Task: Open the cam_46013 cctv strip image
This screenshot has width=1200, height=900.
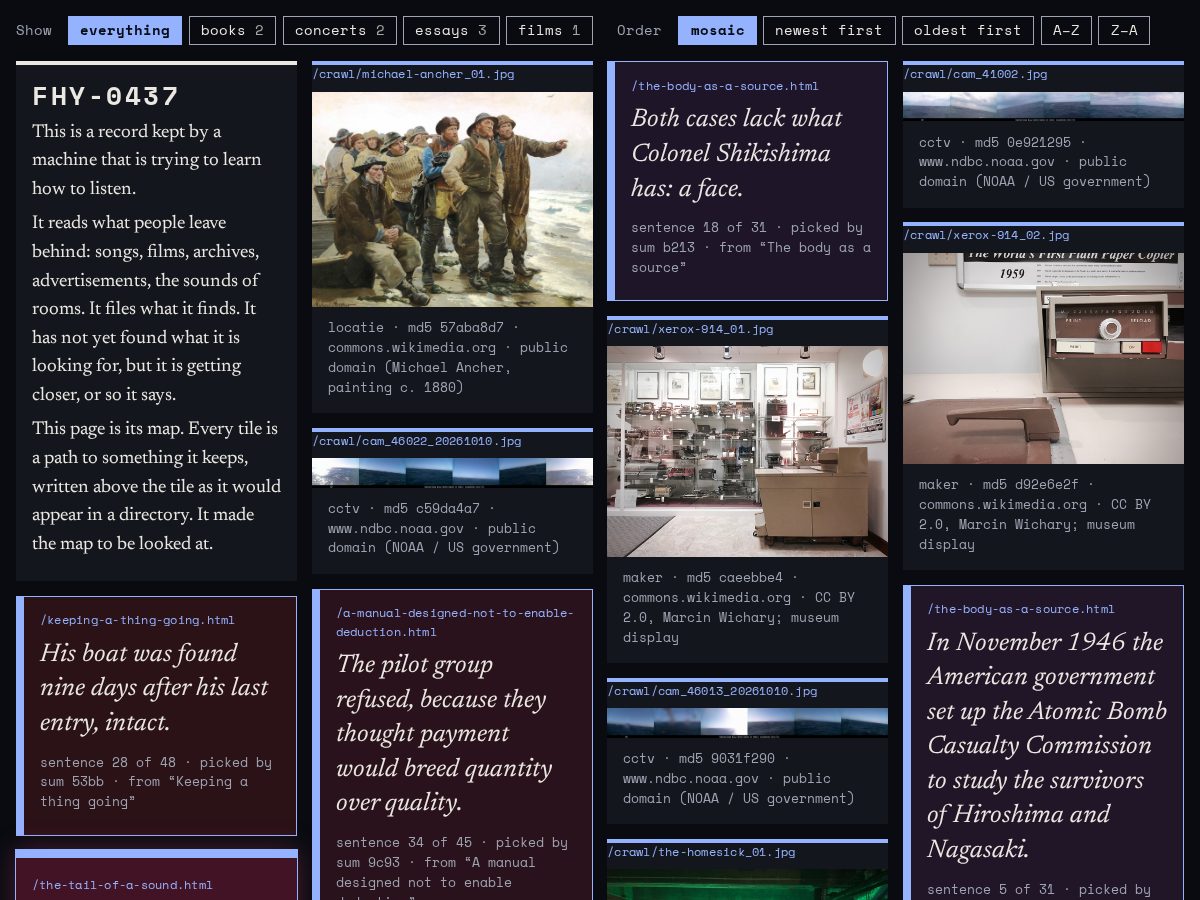Action: [x=747, y=722]
